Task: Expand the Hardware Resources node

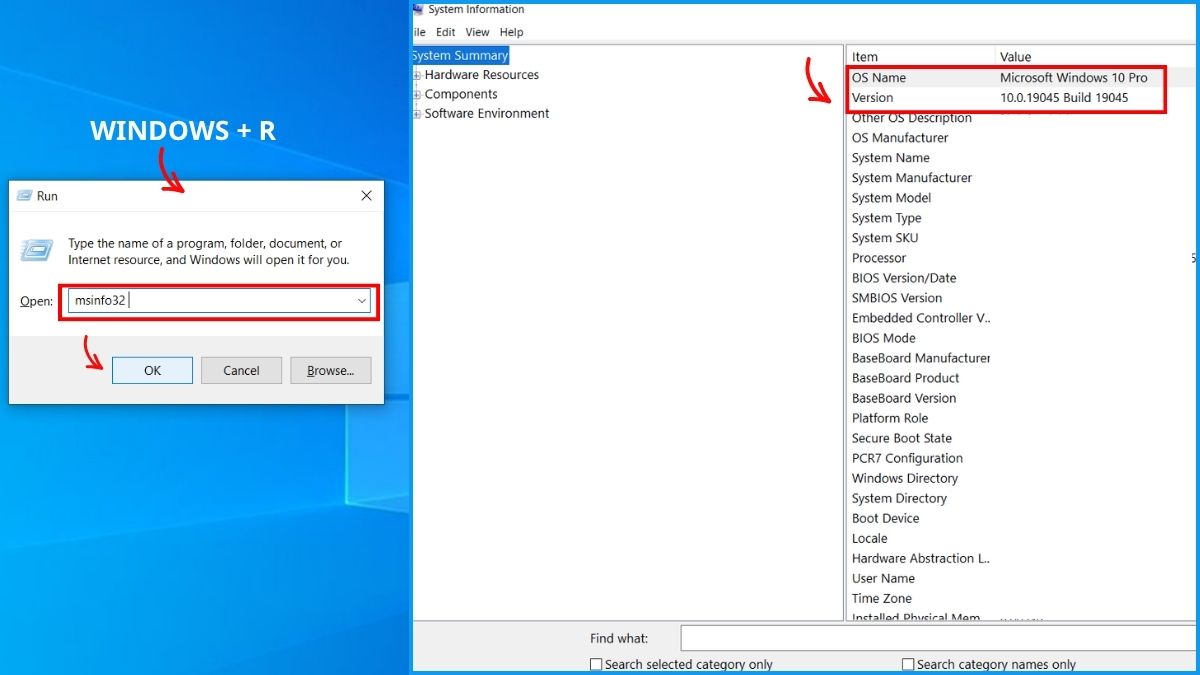Action: [x=417, y=75]
